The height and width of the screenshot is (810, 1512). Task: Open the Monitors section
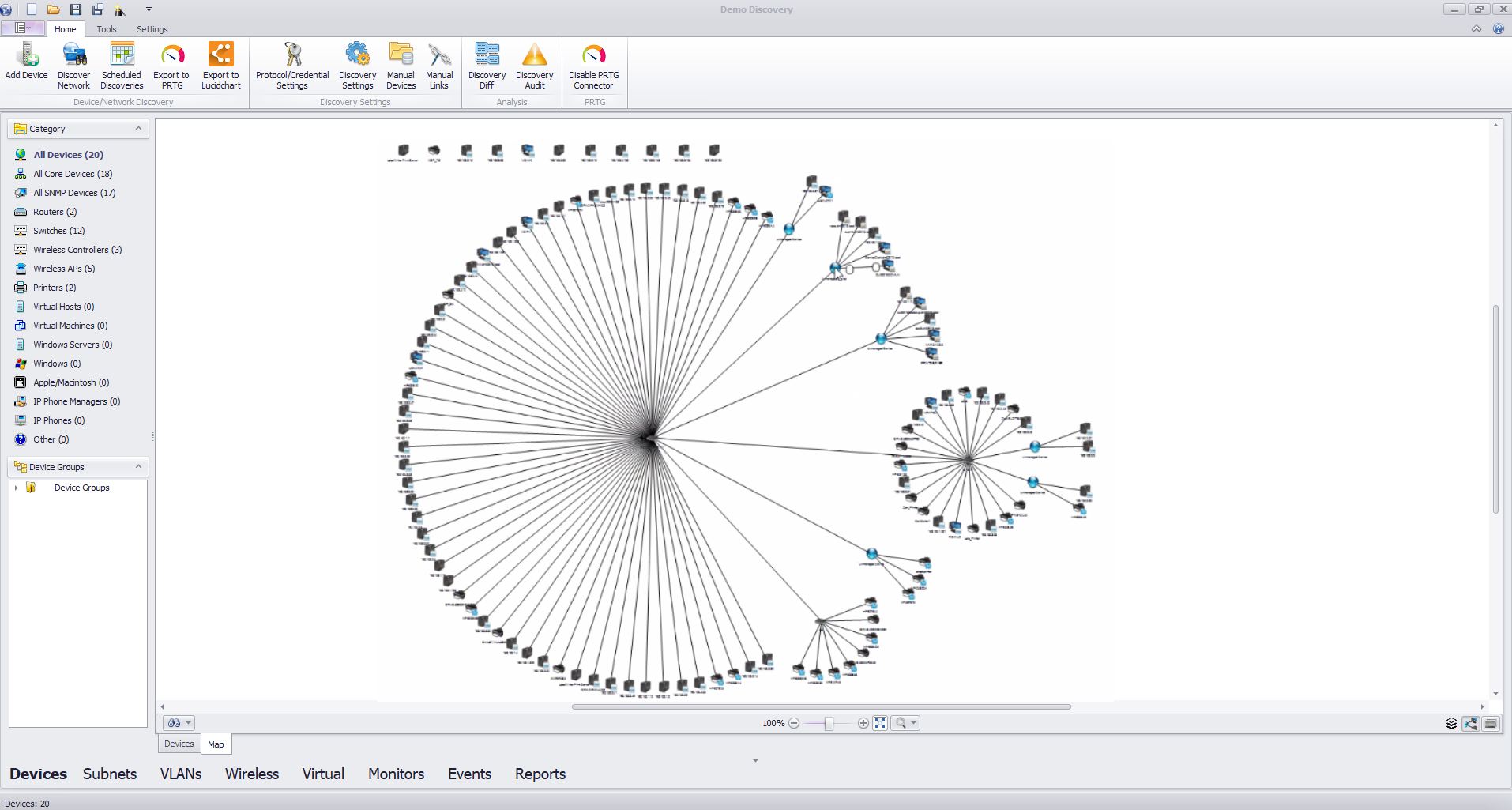(396, 774)
